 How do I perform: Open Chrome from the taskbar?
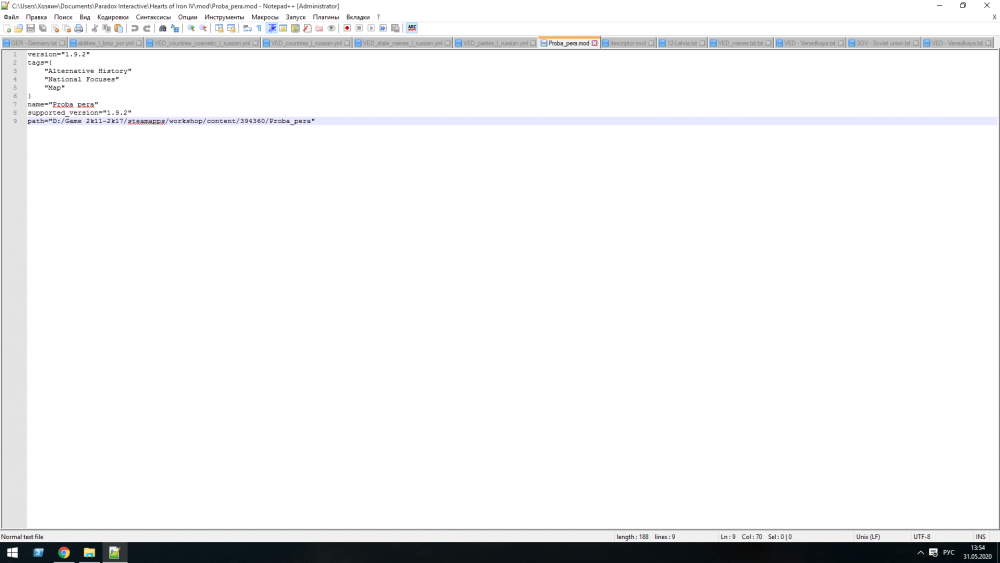pos(64,553)
